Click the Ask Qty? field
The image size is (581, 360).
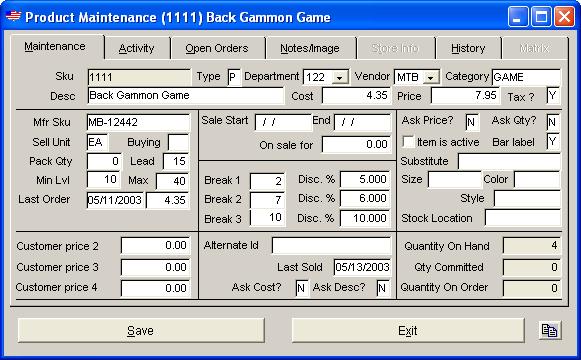click(x=553, y=122)
